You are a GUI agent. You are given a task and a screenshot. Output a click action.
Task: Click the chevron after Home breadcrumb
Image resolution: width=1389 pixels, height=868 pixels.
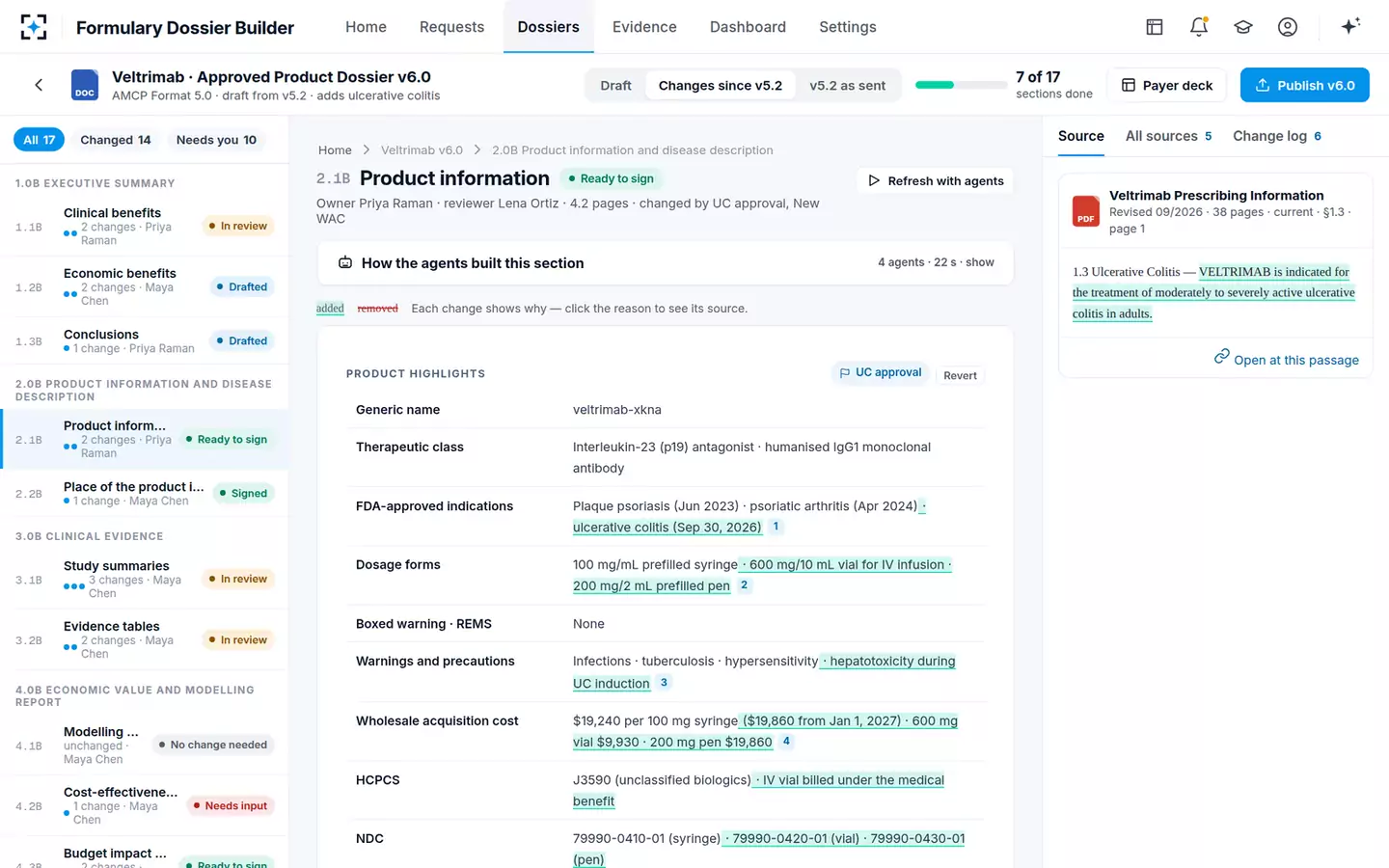[x=367, y=150]
